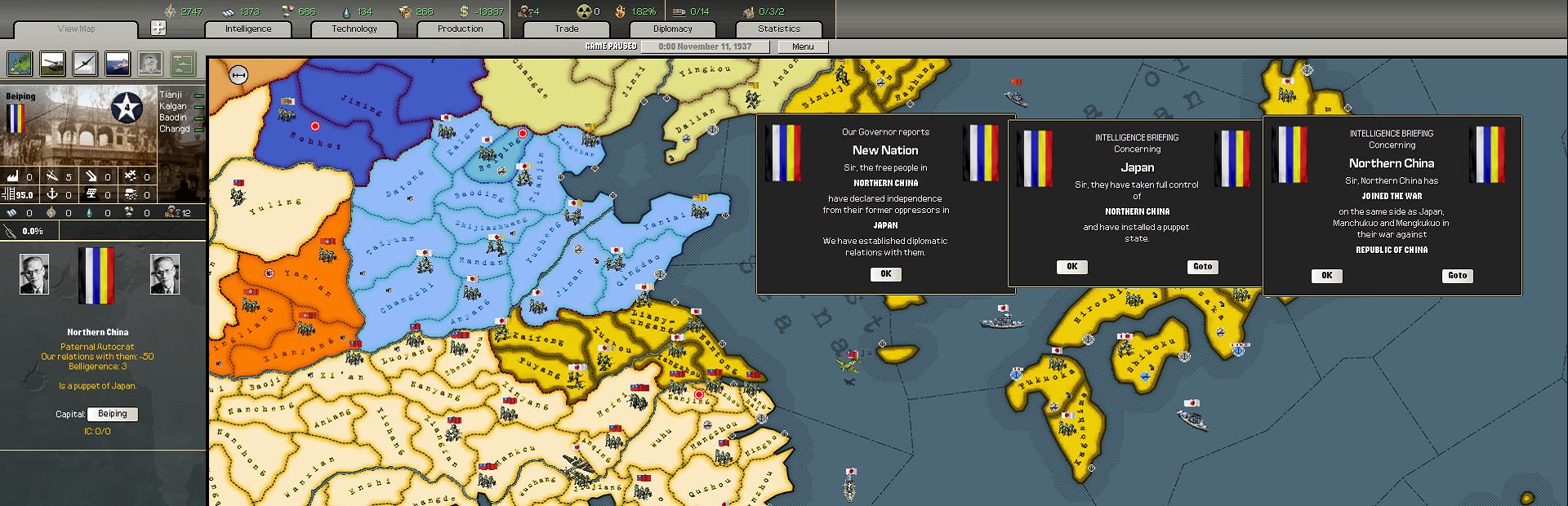
Task: Click Goto in Northern China briefing
Action: [1457, 276]
